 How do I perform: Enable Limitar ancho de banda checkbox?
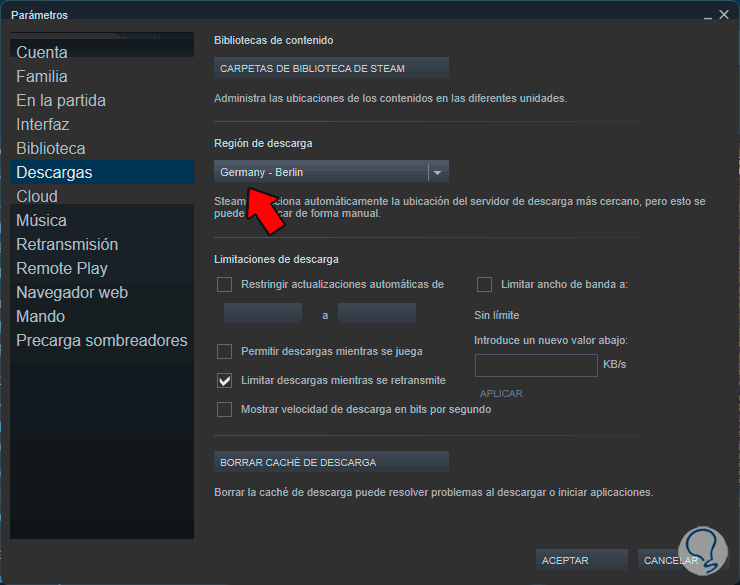click(484, 284)
